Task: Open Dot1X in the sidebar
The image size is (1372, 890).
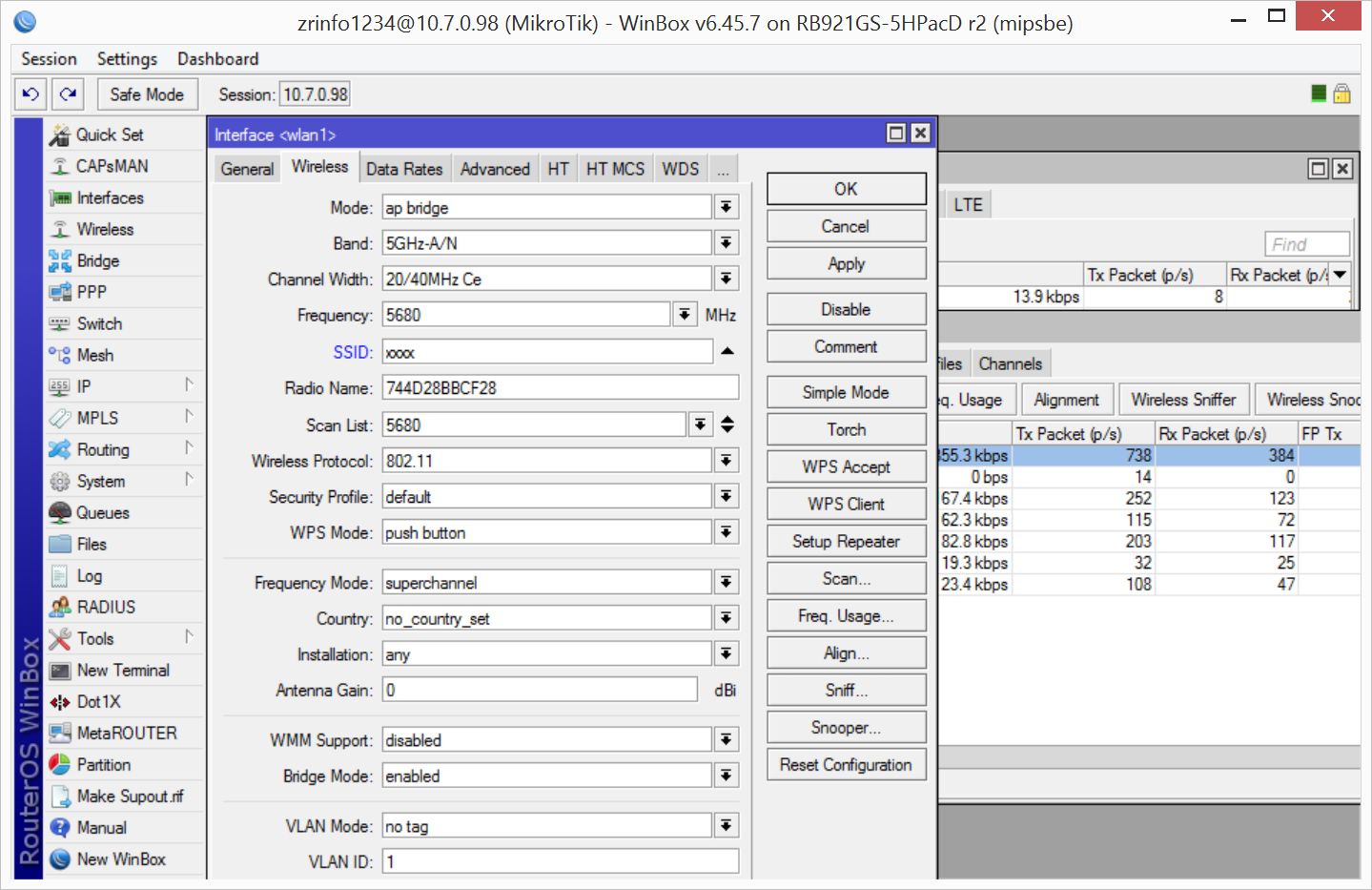Action: tap(125, 701)
